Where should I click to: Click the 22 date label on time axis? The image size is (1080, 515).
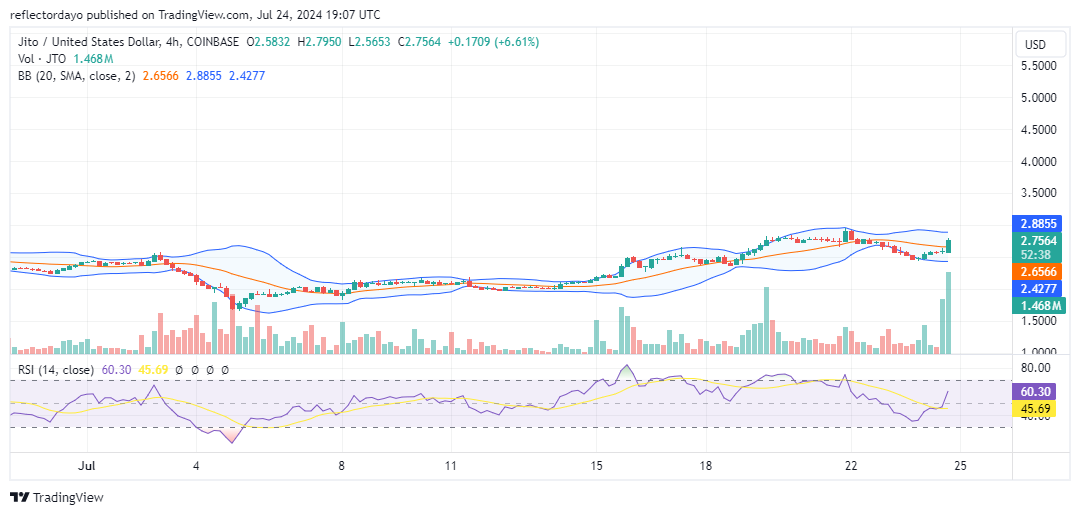click(x=851, y=465)
